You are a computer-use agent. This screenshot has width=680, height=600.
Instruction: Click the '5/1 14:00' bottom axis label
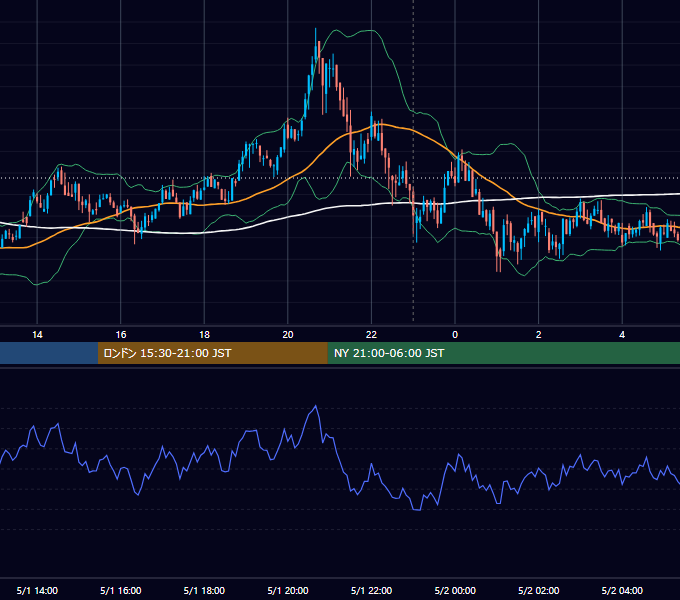point(37,590)
